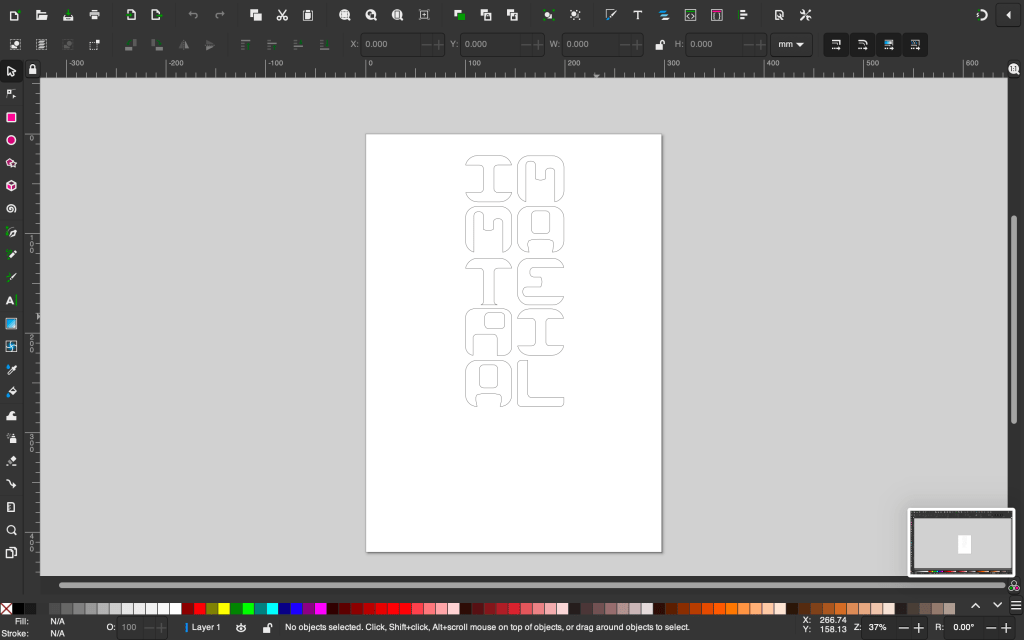Image resolution: width=1024 pixels, height=640 pixels.
Task: Click the Layer 1 indicator in status bar
Action: pyautogui.click(x=205, y=627)
